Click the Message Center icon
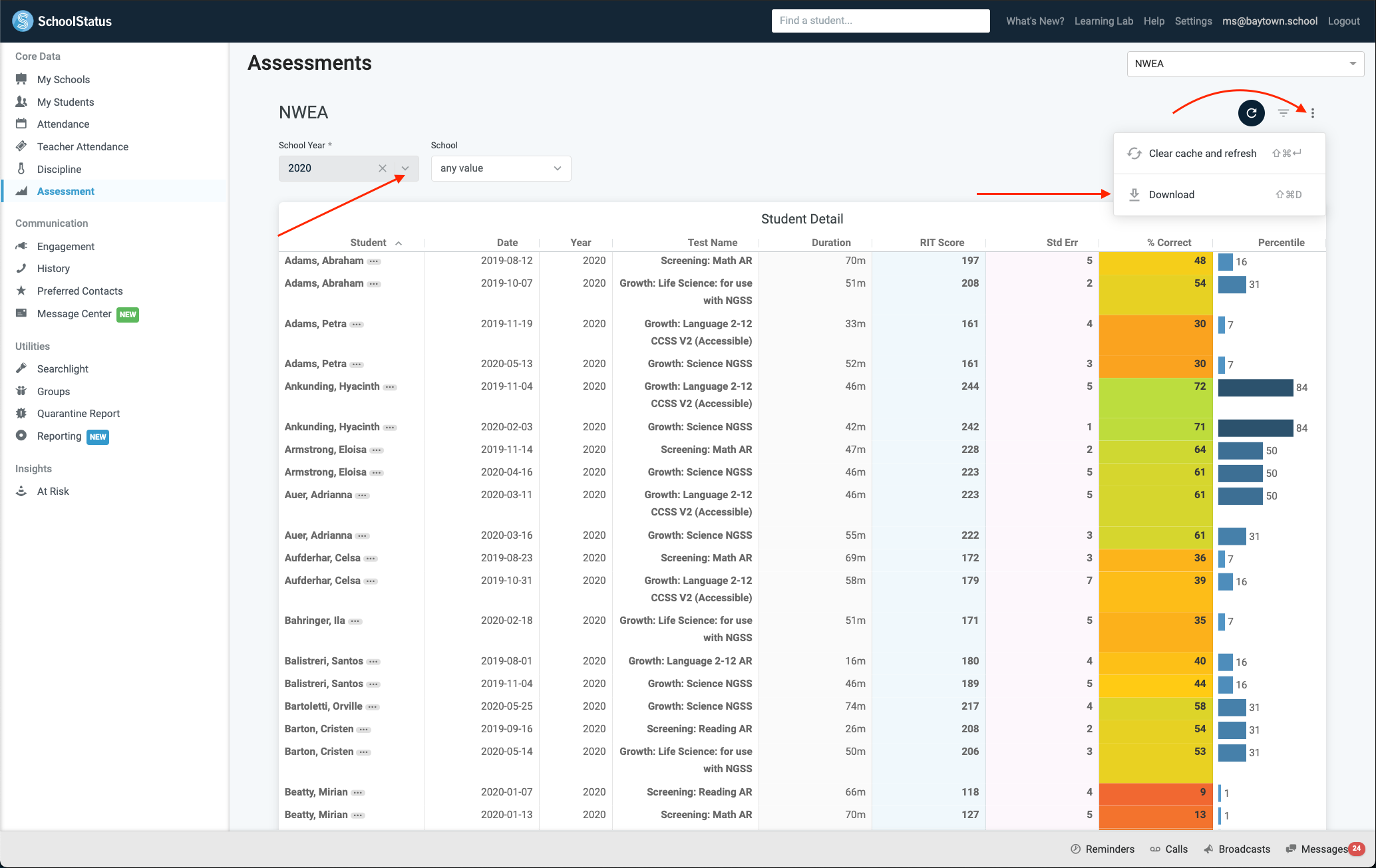This screenshot has width=1376, height=868. click(x=21, y=313)
